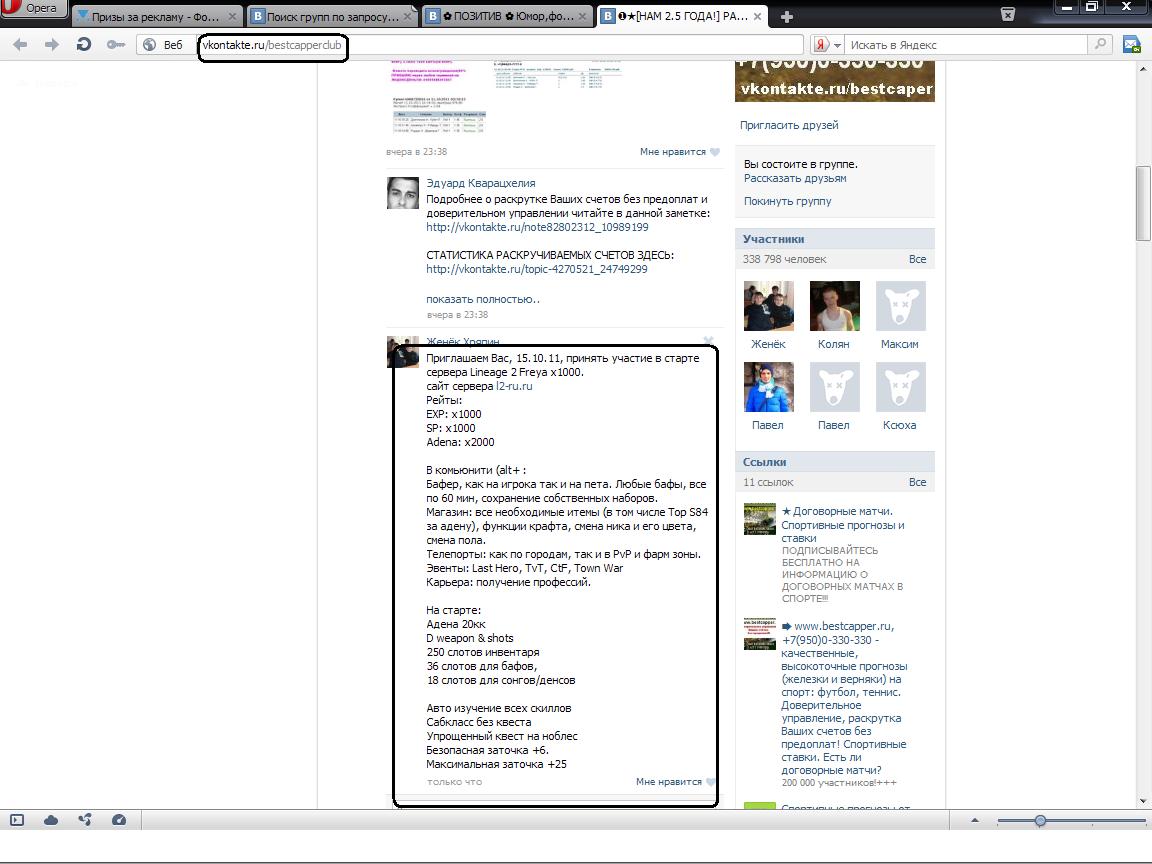Open the arrow next to the zoom slider
This screenshot has width=1152, height=864.
(975, 820)
